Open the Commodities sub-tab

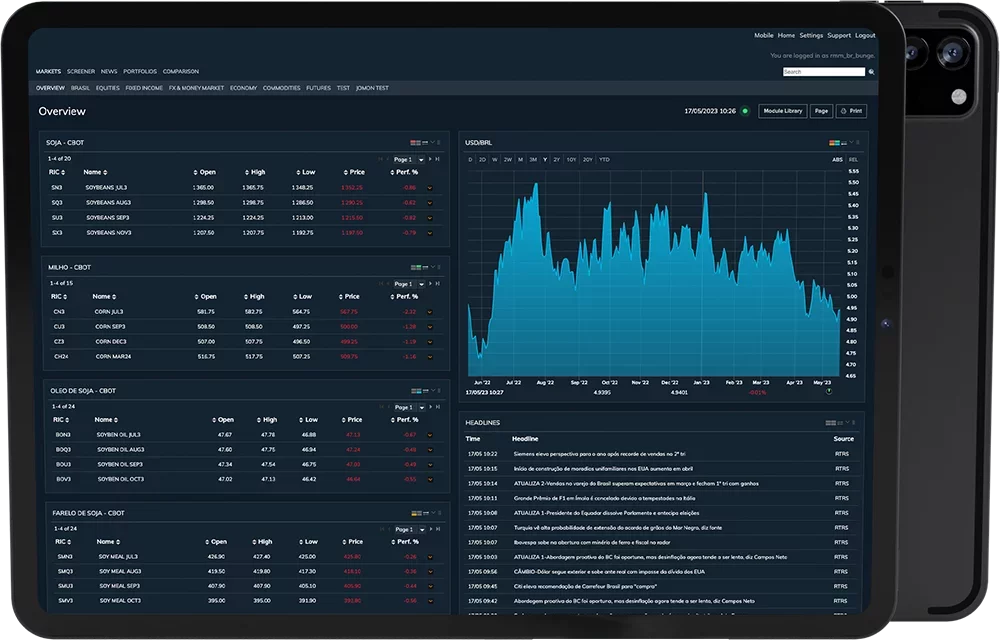[x=281, y=88]
